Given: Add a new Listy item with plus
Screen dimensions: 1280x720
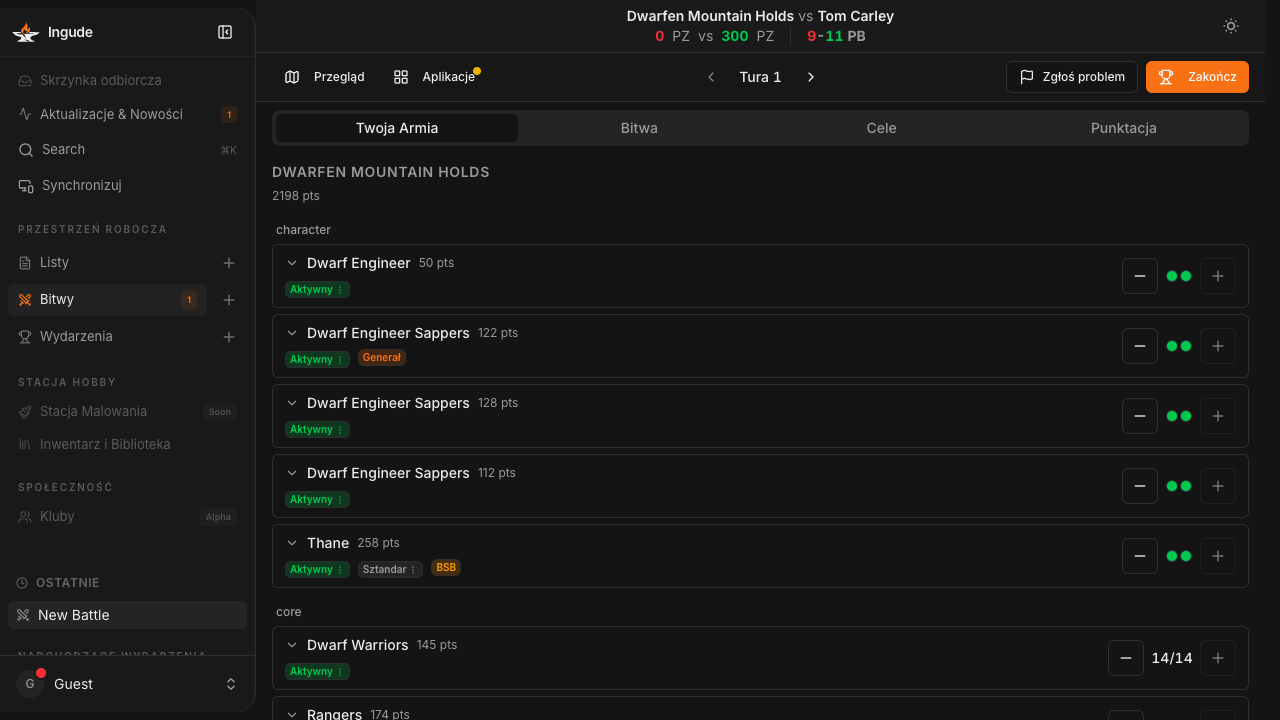Looking at the screenshot, I should 229,263.
